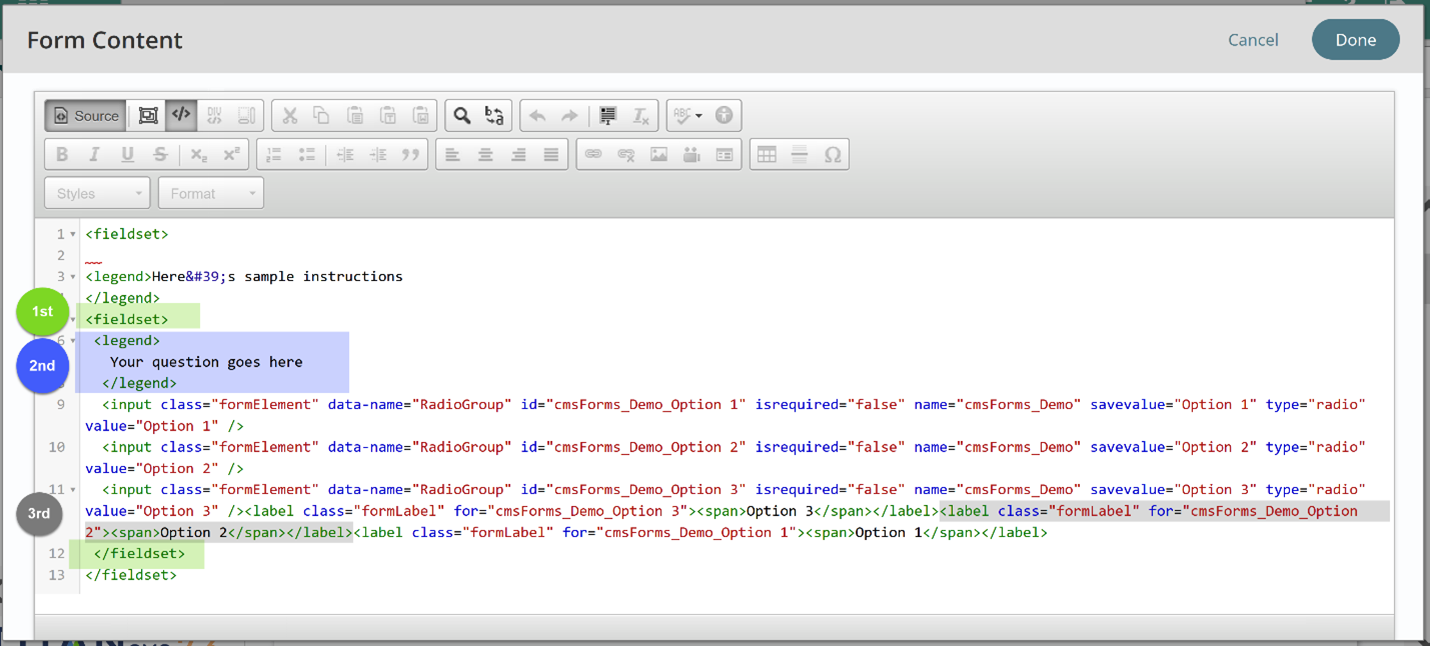Click the Block Quote icon
The image size is (1430, 646).
[411, 155]
